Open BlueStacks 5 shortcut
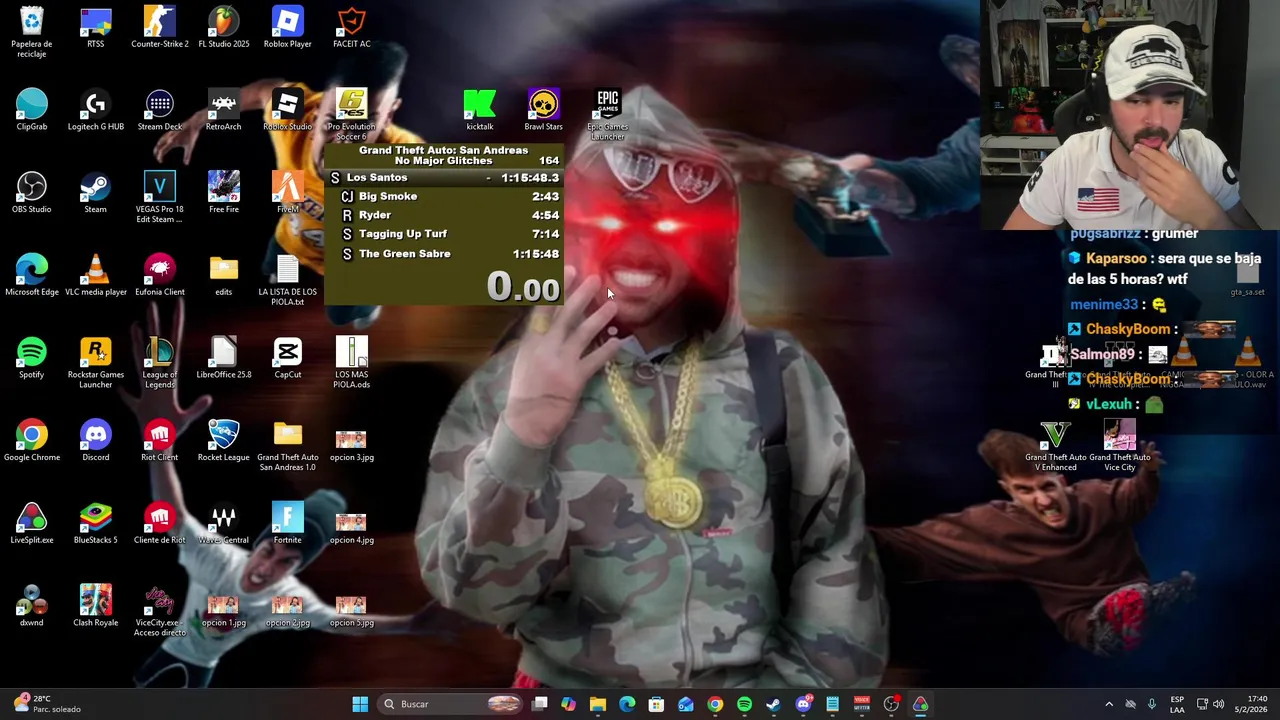The width and height of the screenshot is (1280, 720). coord(96,524)
